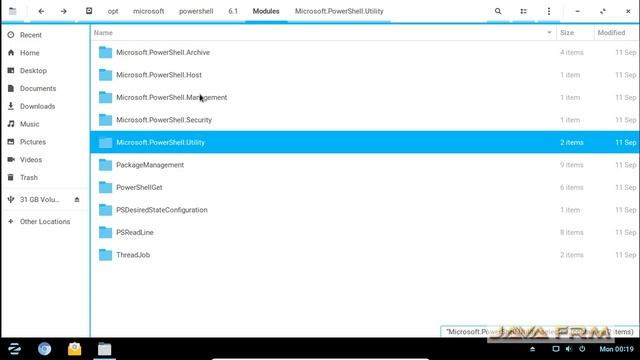Click the 'Microsoft.PowerShell.Utility' path segment

point(339,11)
